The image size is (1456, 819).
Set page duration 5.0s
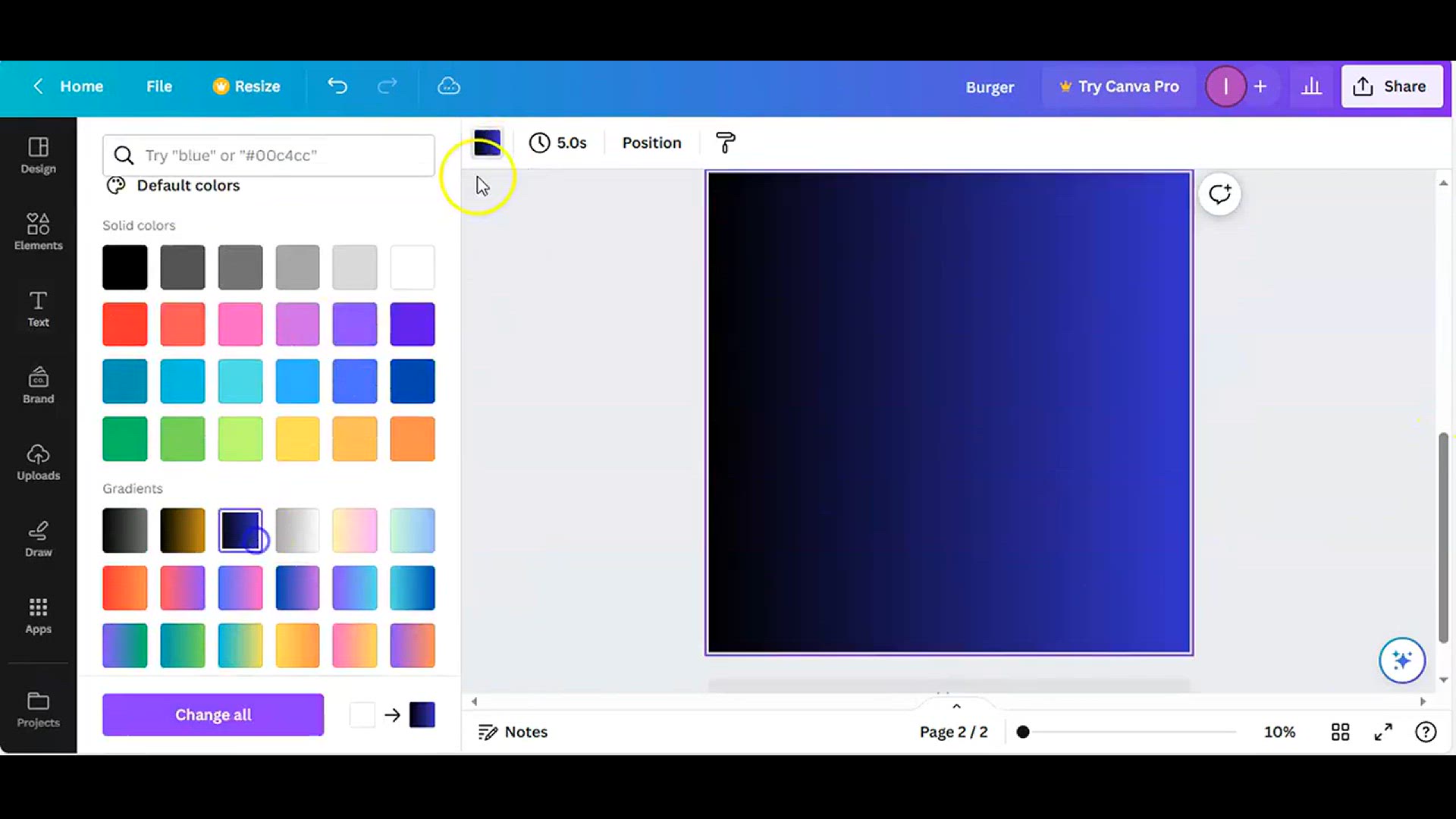(558, 143)
